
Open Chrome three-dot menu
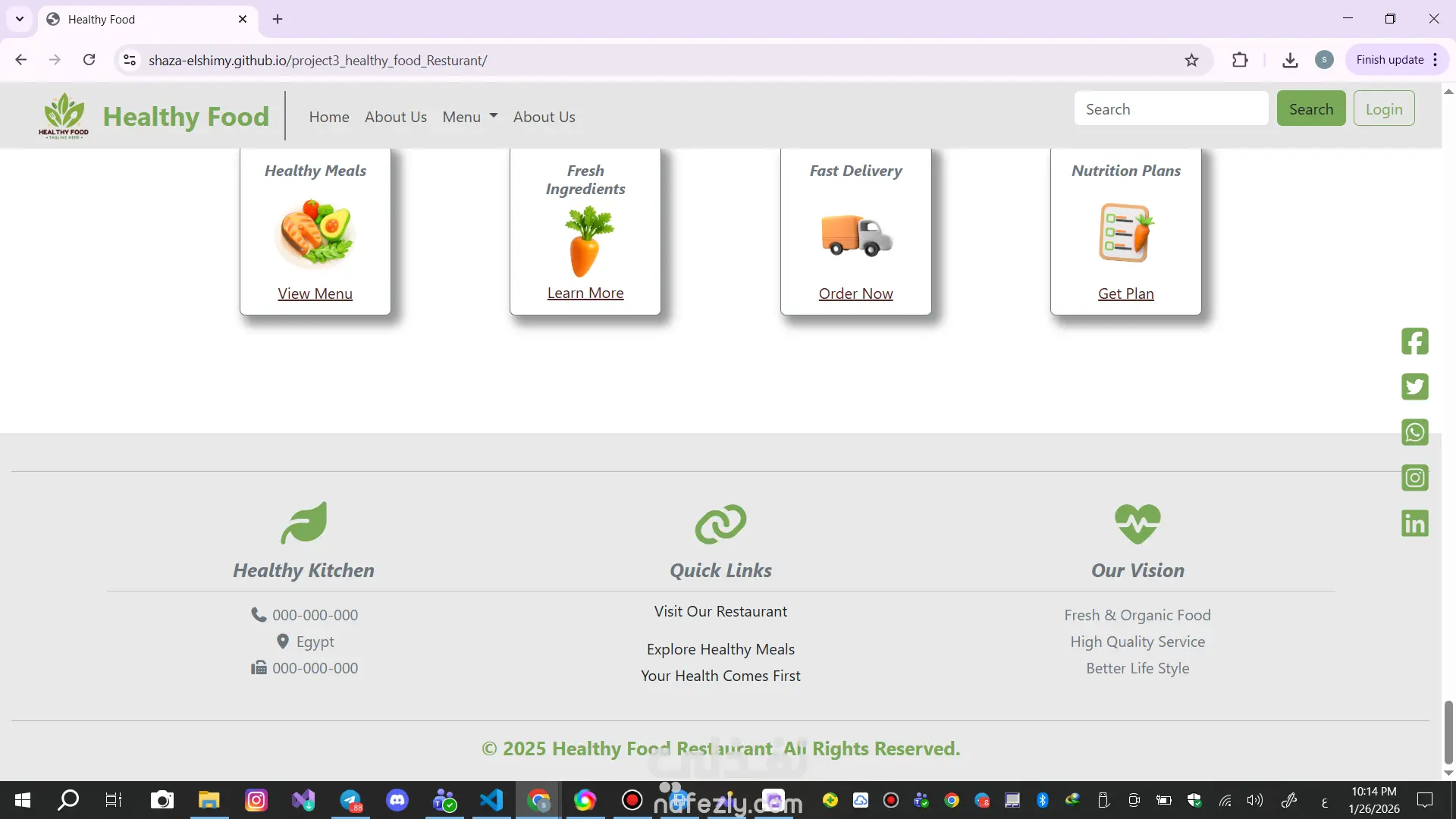point(1436,60)
